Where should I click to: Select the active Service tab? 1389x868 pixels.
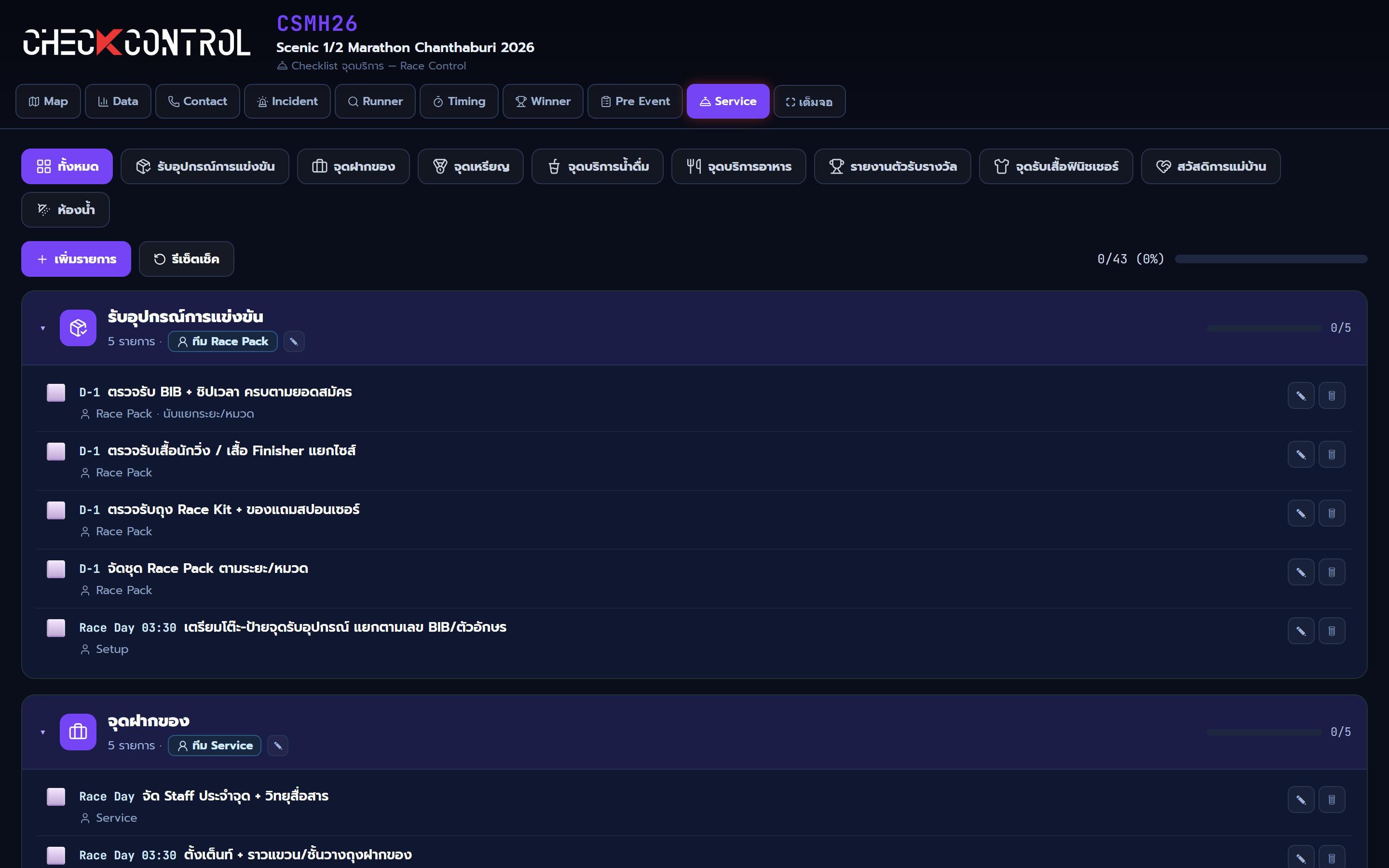(728, 102)
